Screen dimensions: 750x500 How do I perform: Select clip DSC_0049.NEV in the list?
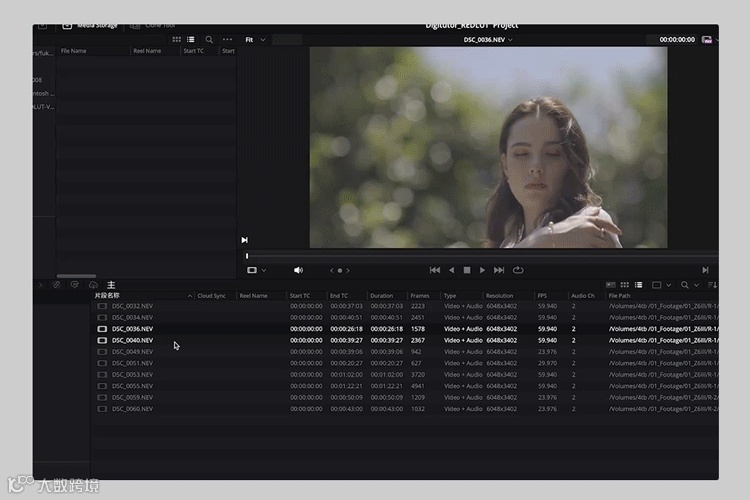point(132,352)
